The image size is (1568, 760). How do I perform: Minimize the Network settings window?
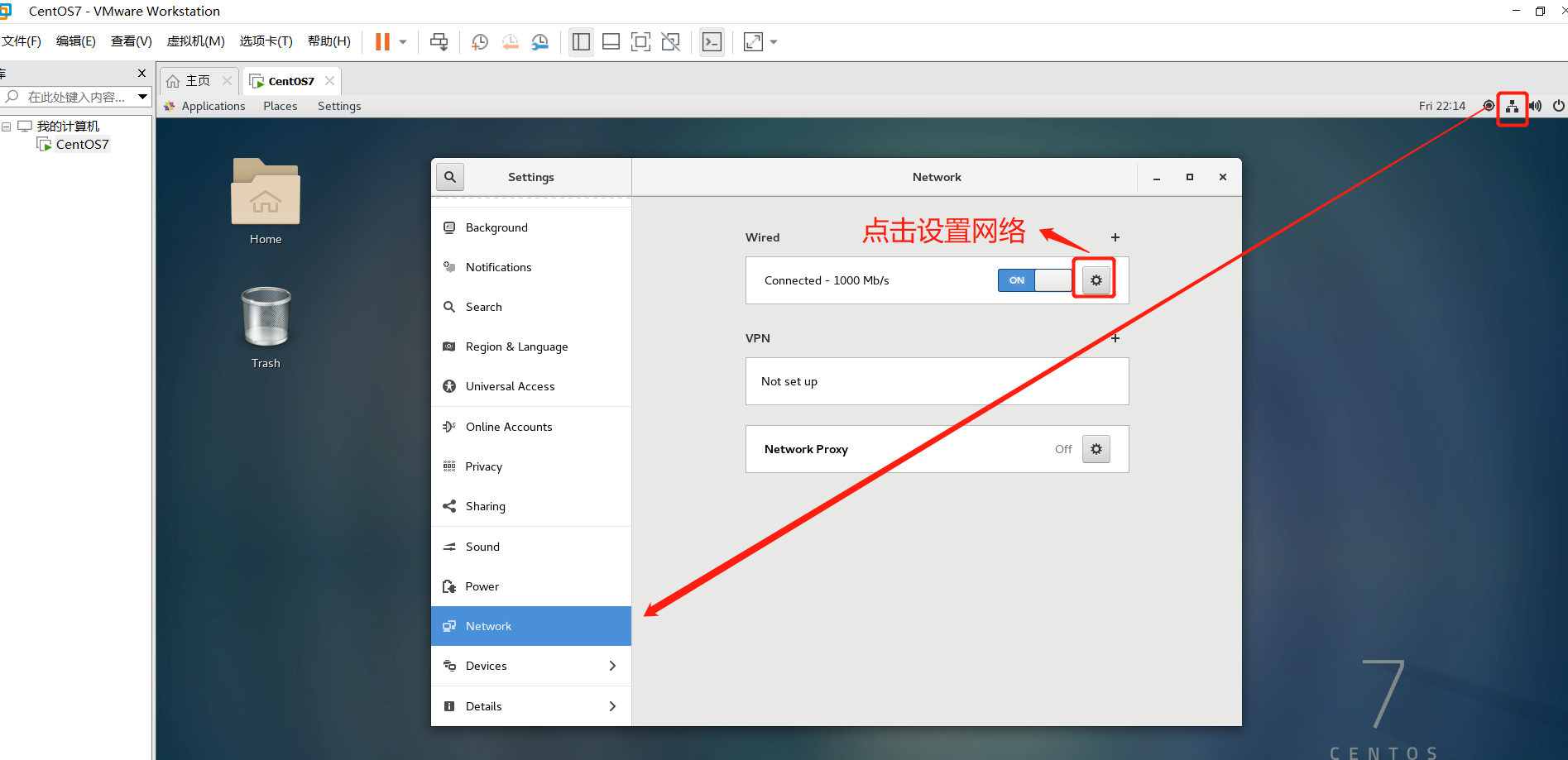[x=1157, y=177]
